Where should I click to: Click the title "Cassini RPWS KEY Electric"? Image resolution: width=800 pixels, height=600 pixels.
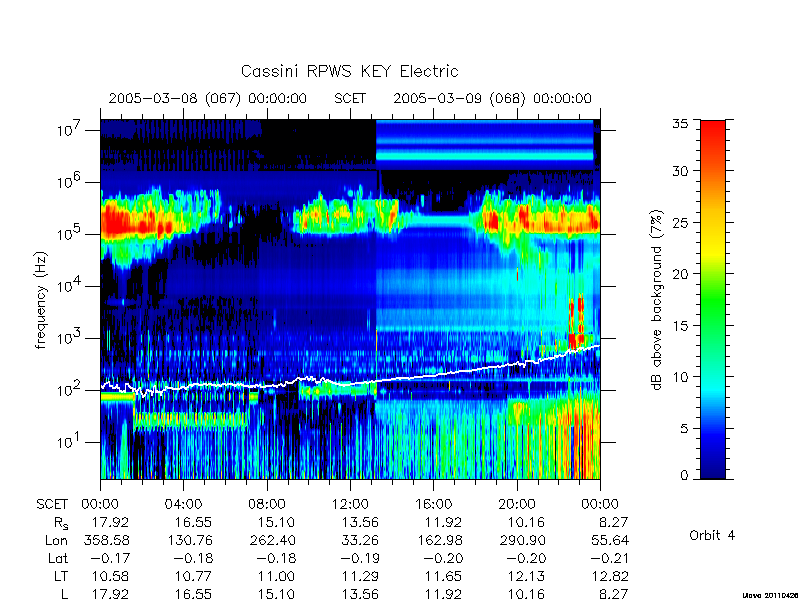349,71
